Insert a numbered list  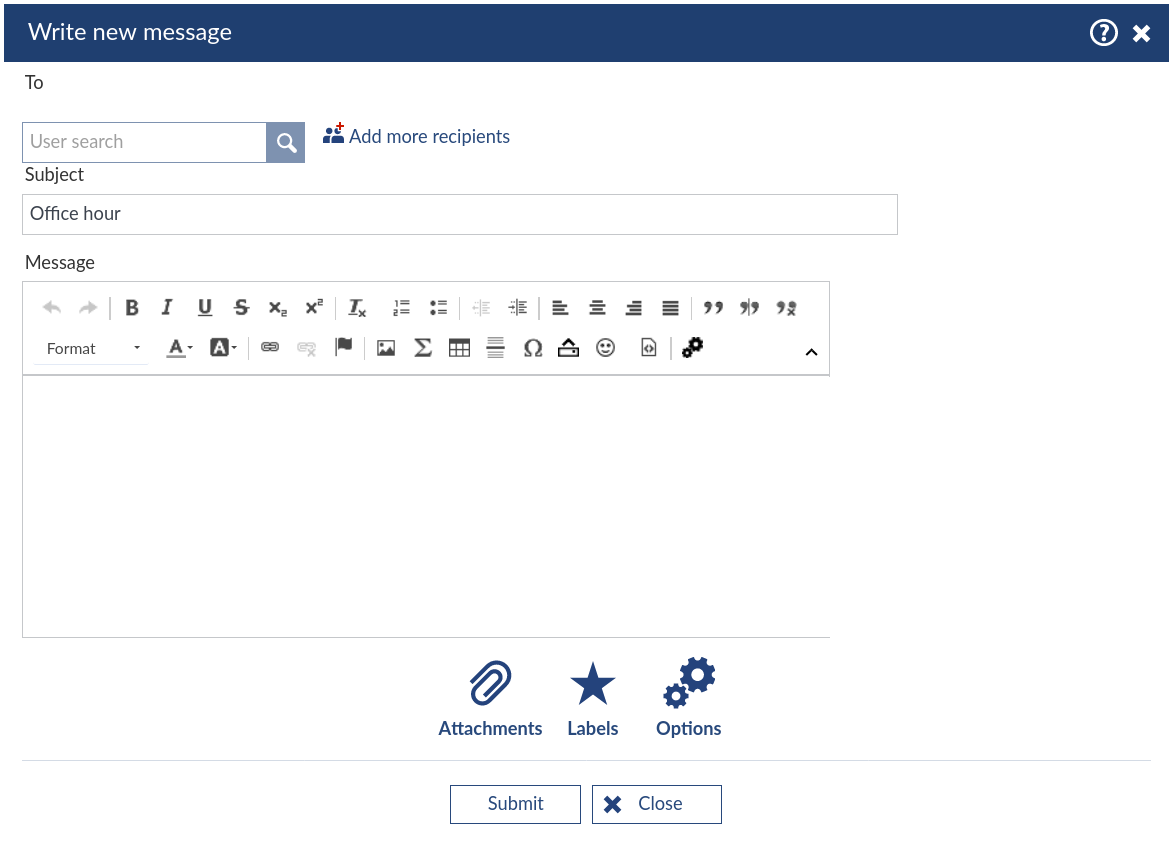401,308
